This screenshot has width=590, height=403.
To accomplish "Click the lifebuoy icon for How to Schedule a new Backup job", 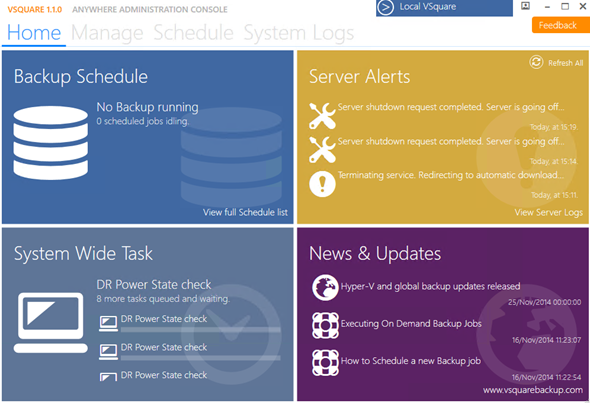I will [x=325, y=362].
